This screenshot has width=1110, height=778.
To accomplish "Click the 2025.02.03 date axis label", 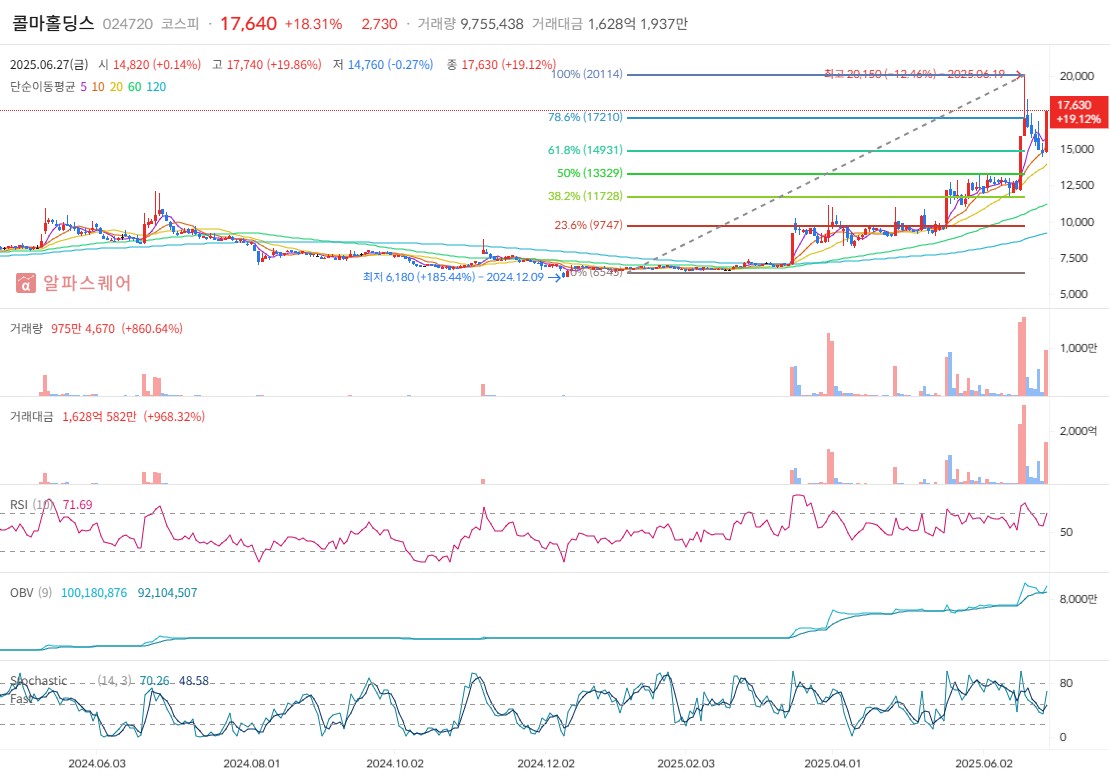I will (x=686, y=764).
